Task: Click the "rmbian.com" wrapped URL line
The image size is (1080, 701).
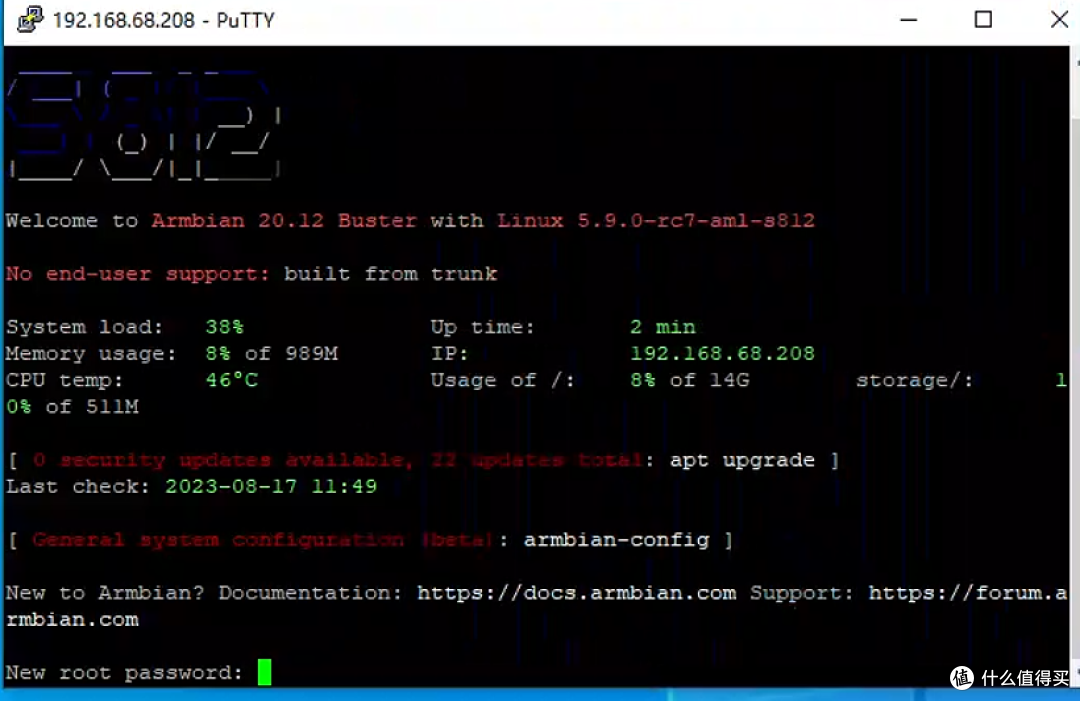Action: pyautogui.click(x=72, y=620)
